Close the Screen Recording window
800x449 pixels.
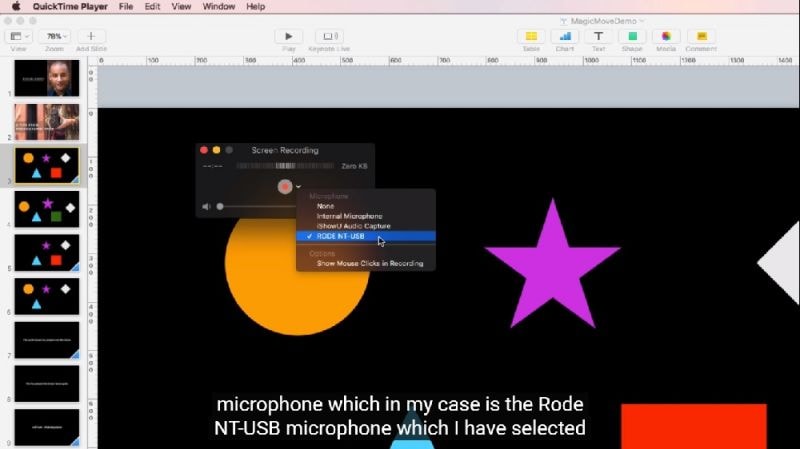[204, 150]
